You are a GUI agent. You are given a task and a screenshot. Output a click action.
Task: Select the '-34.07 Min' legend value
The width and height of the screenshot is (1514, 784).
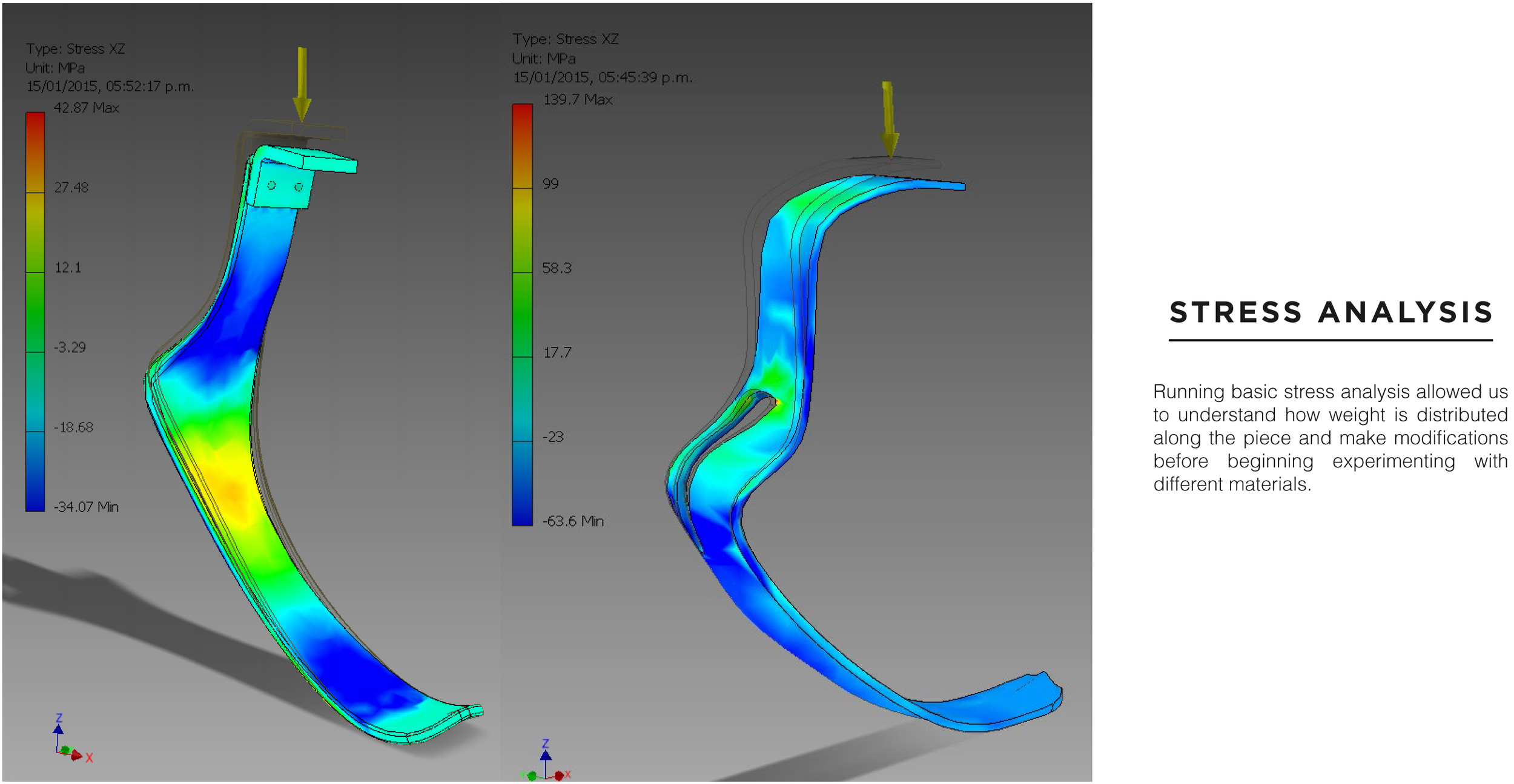click(x=86, y=507)
